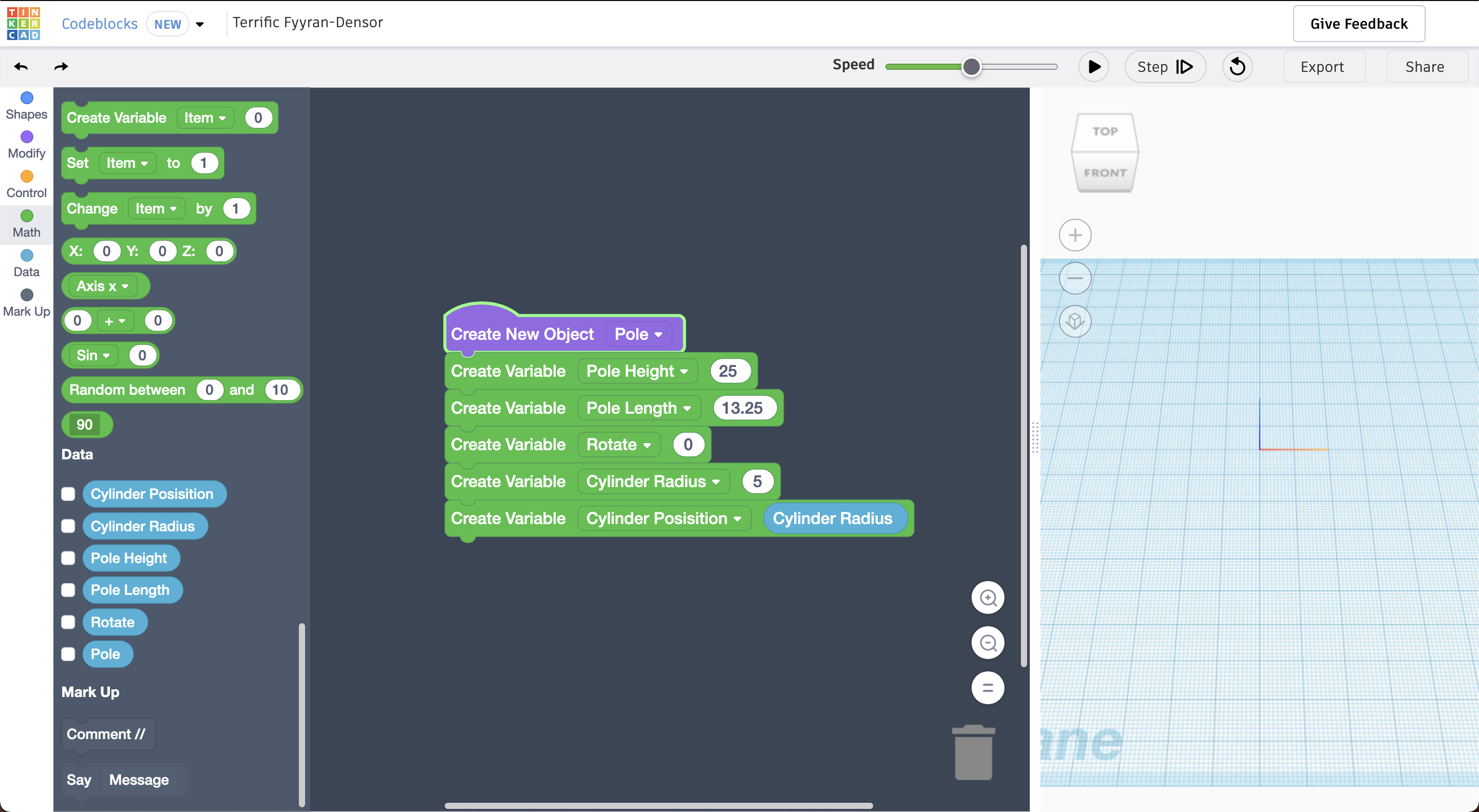Click the undo arrow icon
The image size is (1479, 812).
click(21, 67)
